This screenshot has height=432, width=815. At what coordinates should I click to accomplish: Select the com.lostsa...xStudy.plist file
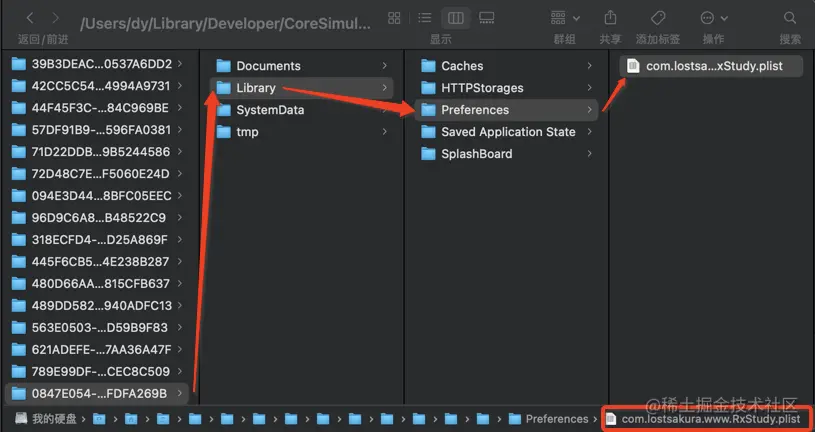coord(711,66)
